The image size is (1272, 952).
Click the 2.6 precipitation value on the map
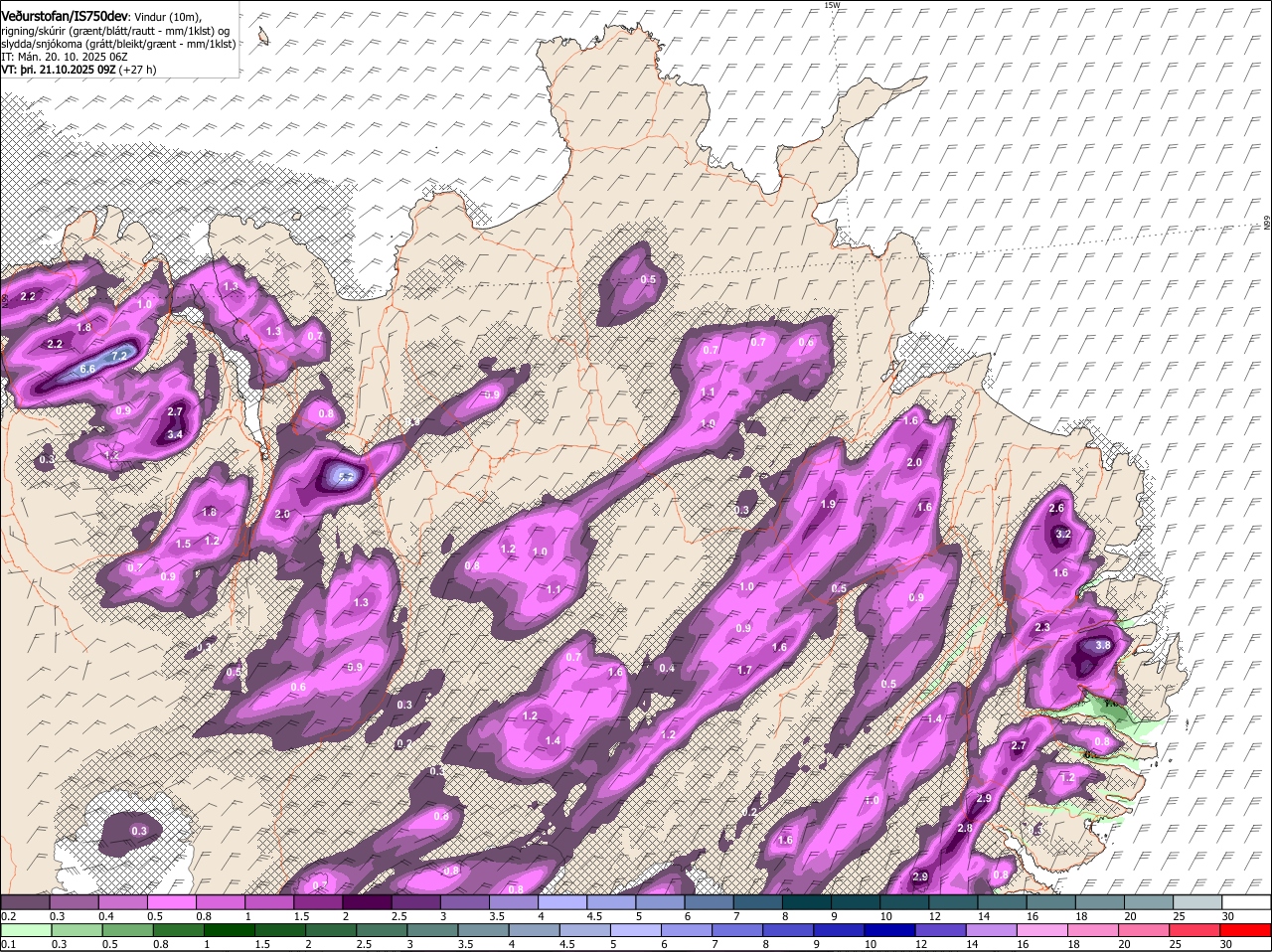[x=1056, y=508]
